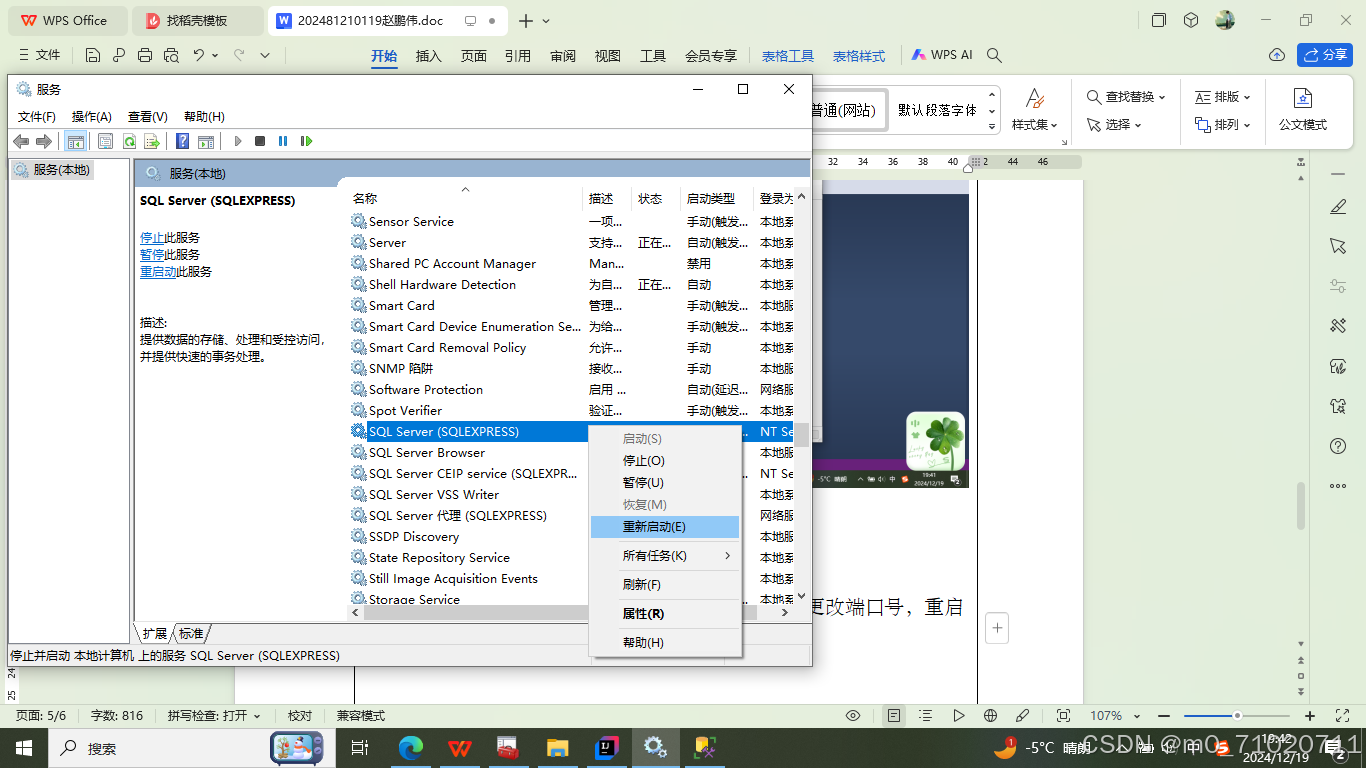Click WPS print icon

[145, 56]
